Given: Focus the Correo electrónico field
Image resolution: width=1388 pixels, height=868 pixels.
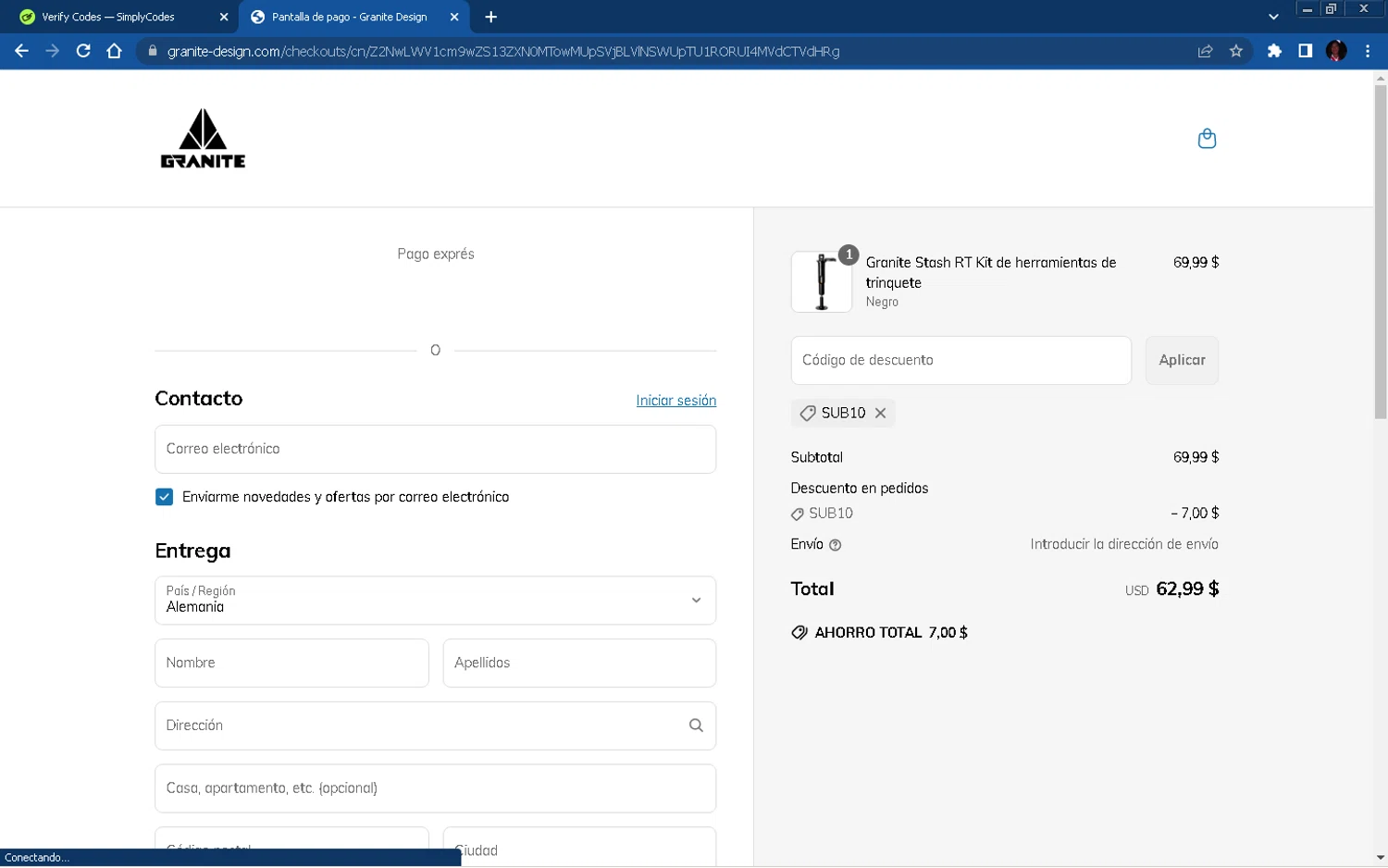Looking at the screenshot, I should pos(435,449).
